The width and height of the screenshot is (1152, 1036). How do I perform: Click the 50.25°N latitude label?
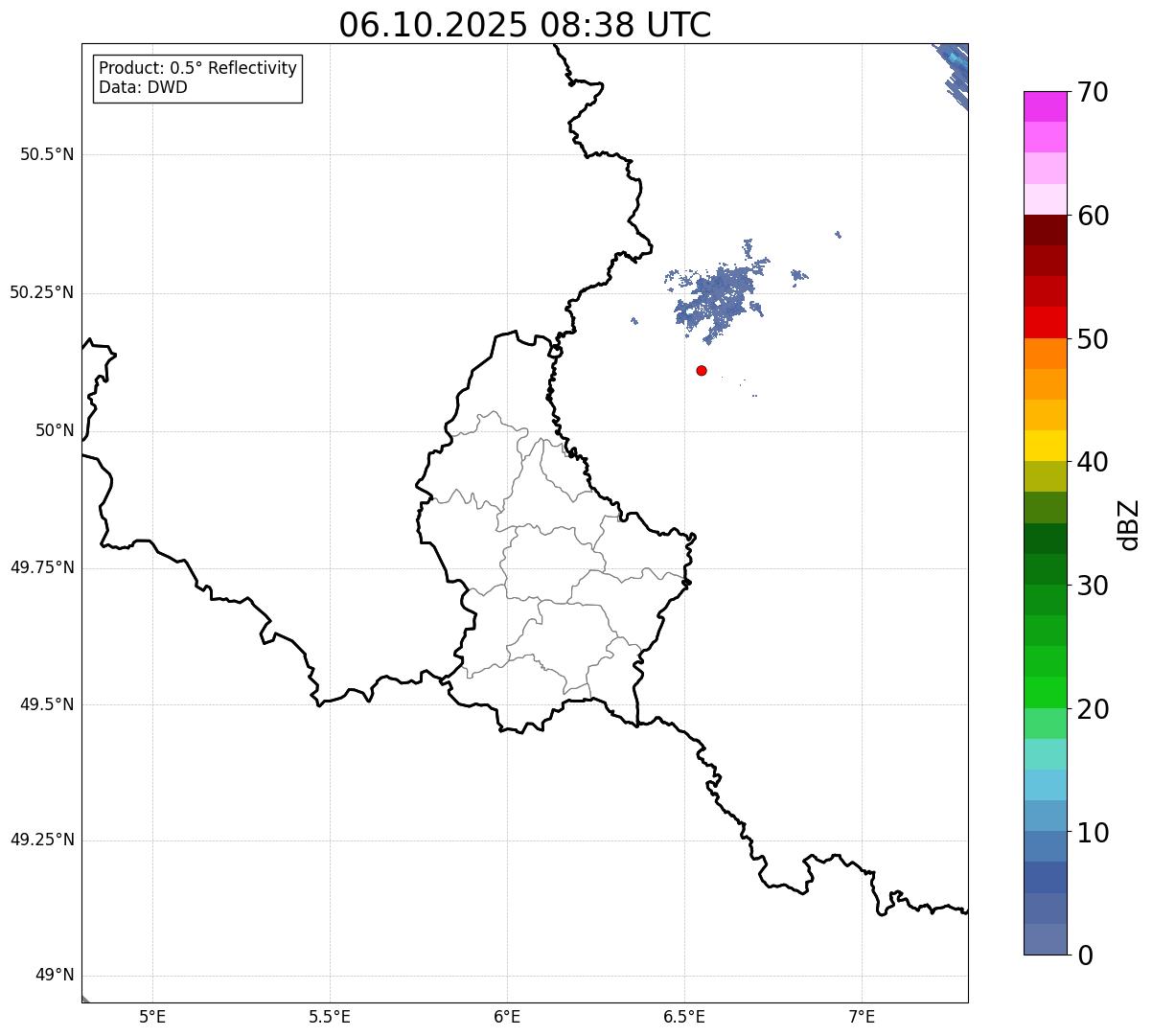[x=42, y=292]
